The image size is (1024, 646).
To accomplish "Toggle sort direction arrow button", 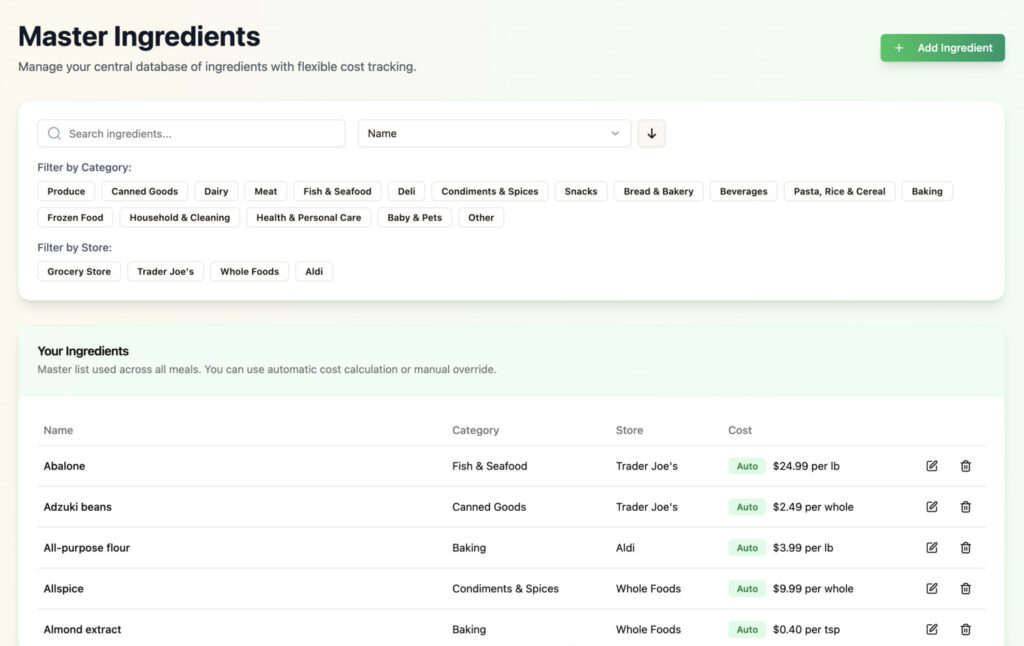I will [651, 134].
